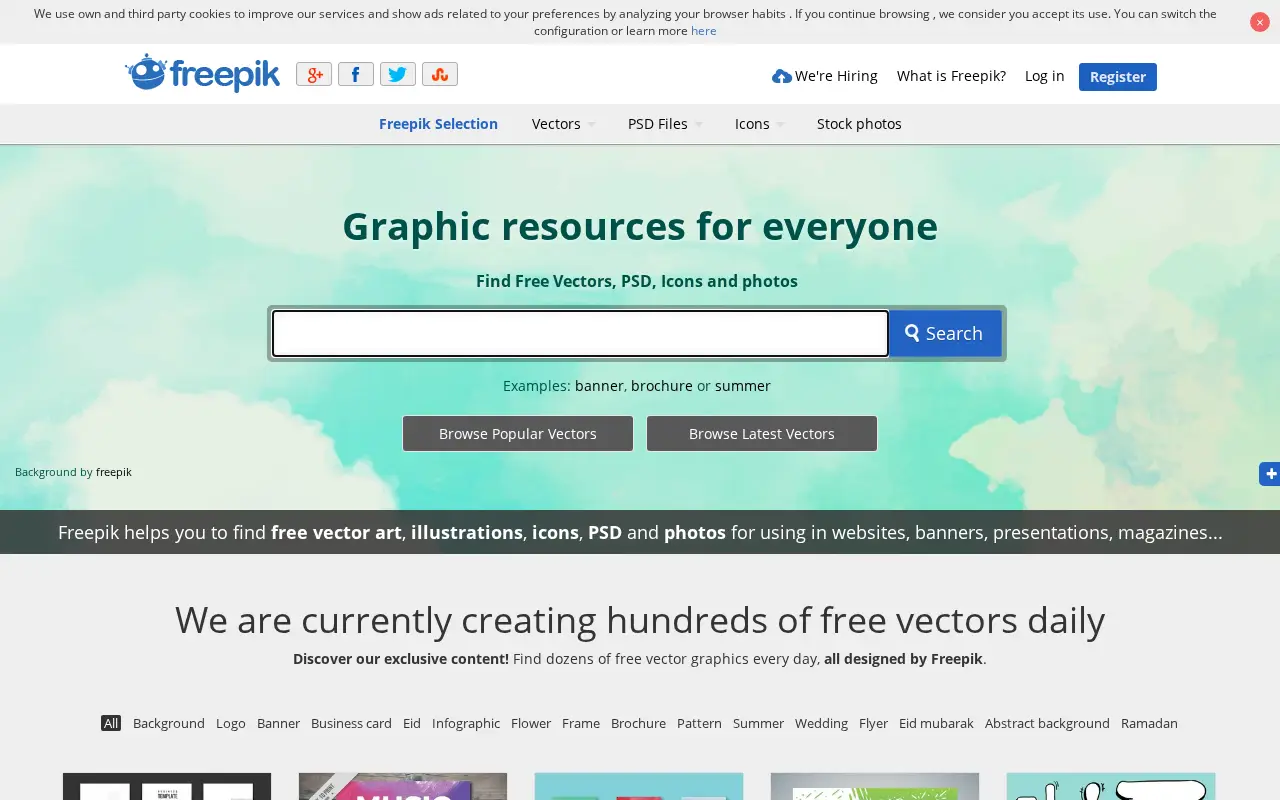Open the speech bubble vector thumbnail
The image size is (1280, 800).
[1111, 786]
